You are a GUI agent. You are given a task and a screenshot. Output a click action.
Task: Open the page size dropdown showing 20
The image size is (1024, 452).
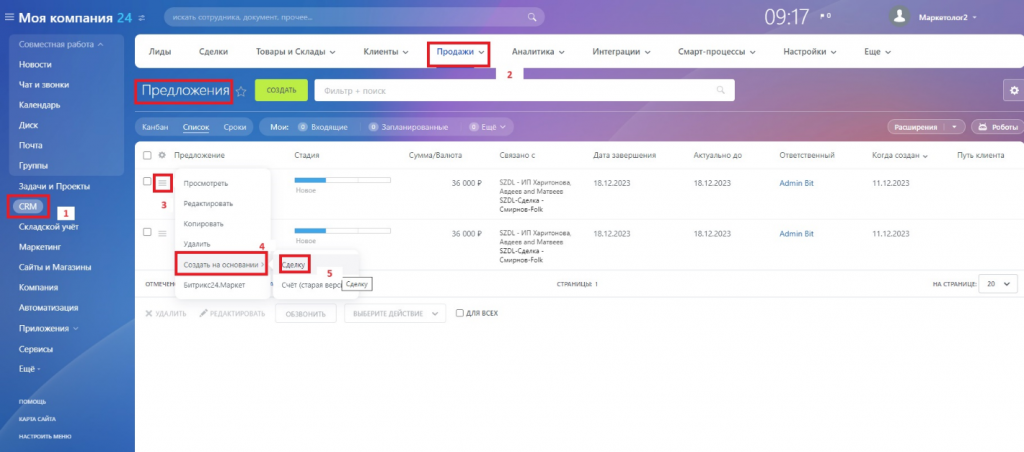[995, 284]
